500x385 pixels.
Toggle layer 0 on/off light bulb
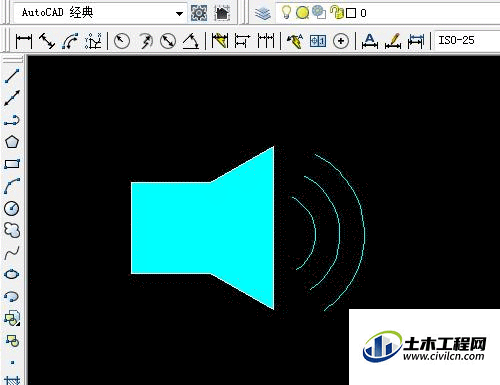[x=286, y=13]
